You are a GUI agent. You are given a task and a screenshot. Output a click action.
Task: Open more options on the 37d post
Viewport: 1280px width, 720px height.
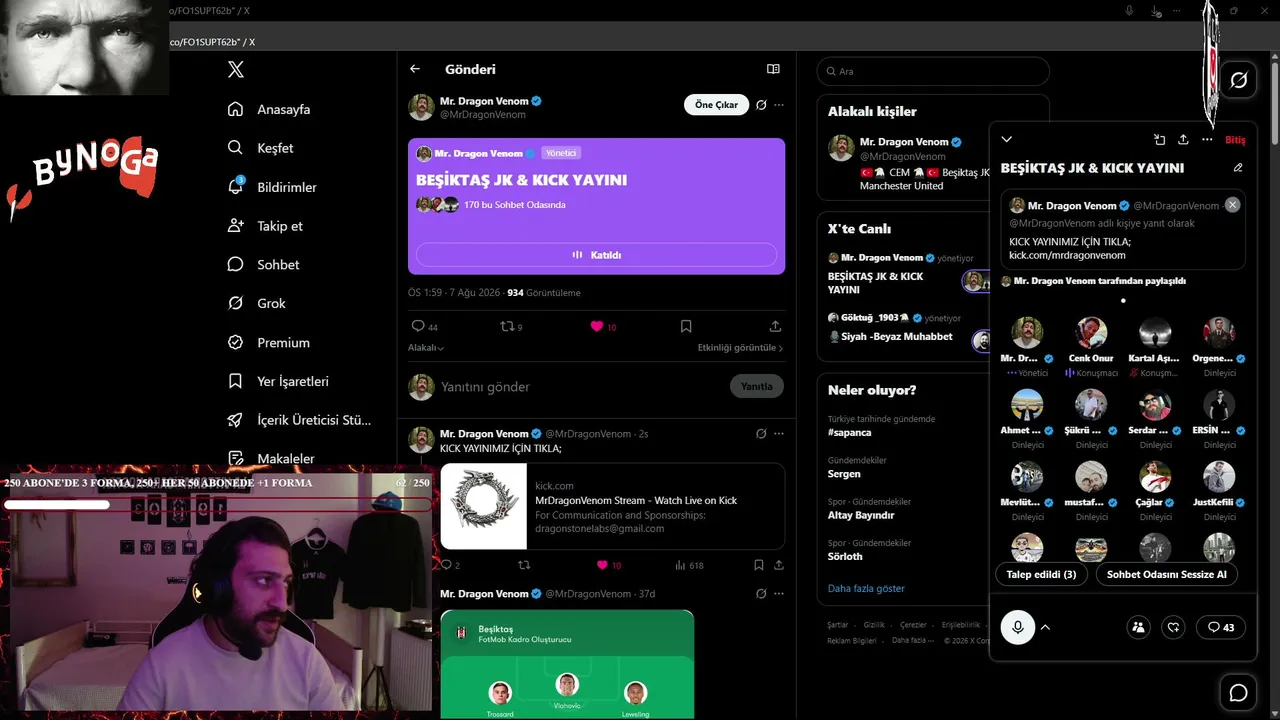pyautogui.click(x=779, y=594)
